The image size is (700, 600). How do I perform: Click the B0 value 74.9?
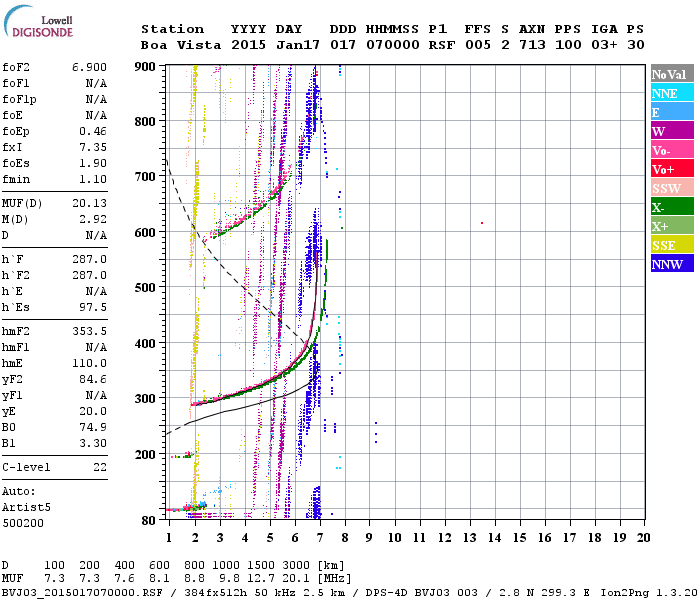[93, 428]
